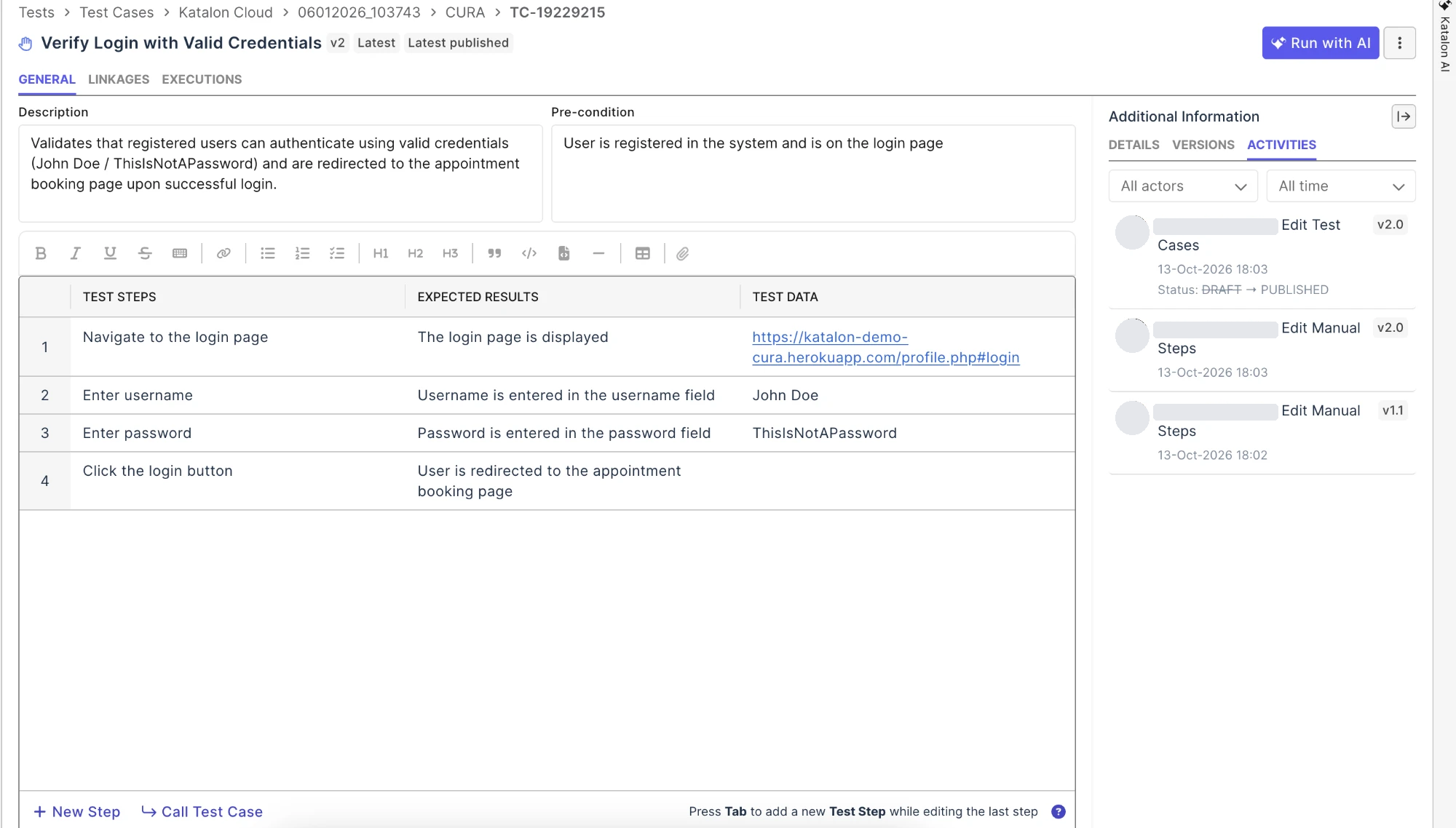This screenshot has height=828, width=1456.
Task: Expand the All actors dropdown
Action: point(1183,186)
